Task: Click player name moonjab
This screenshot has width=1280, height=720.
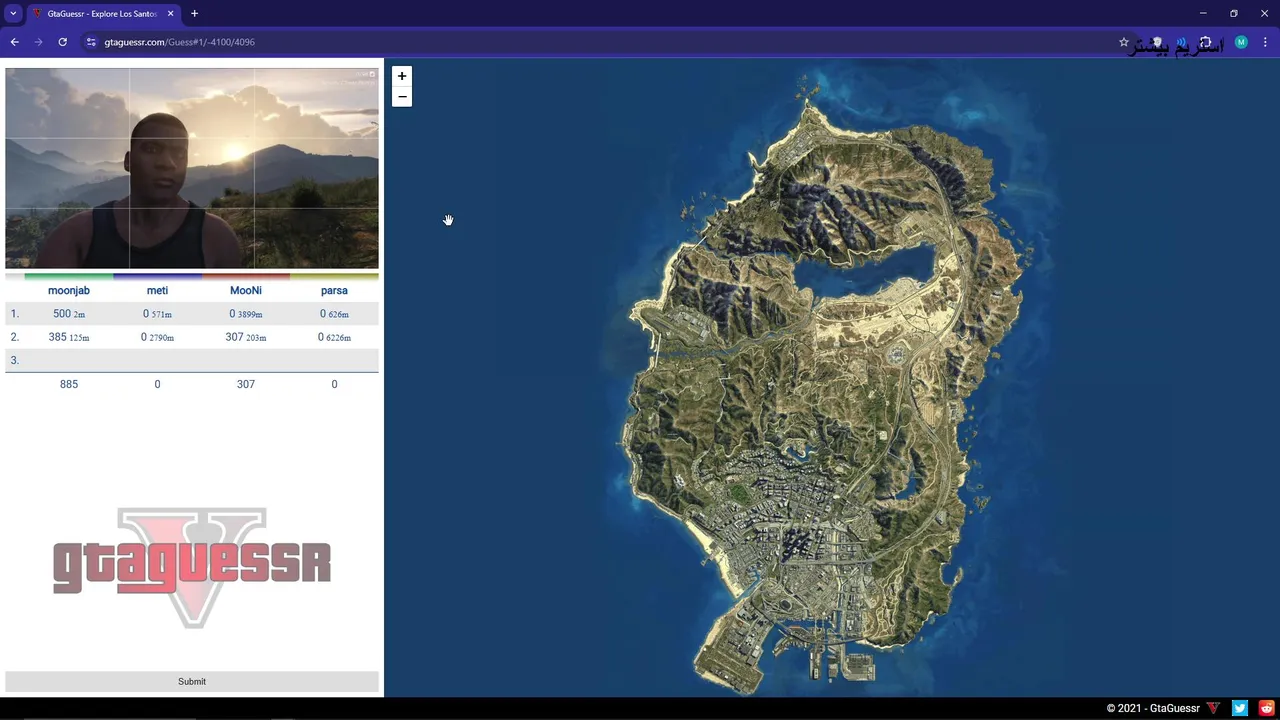Action: pyautogui.click(x=69, y=290)
